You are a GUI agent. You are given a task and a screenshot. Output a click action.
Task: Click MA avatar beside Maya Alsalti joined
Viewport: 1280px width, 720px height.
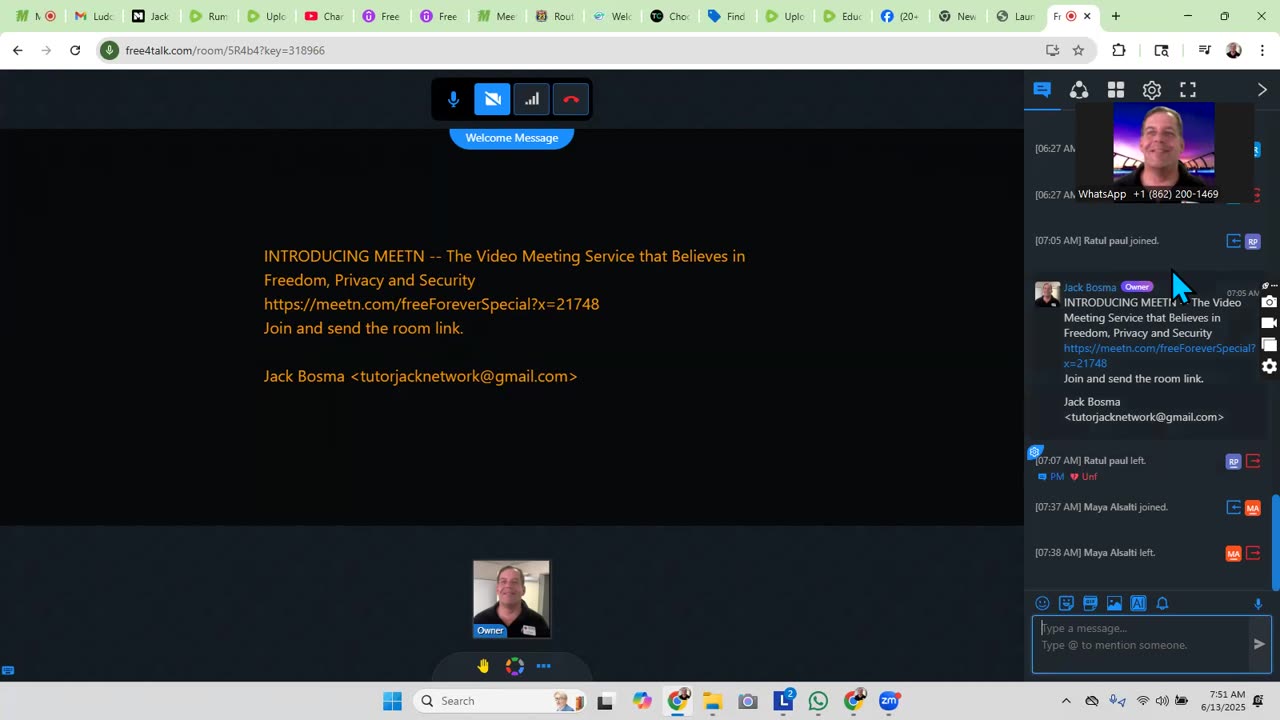[x=1252, y=508]
